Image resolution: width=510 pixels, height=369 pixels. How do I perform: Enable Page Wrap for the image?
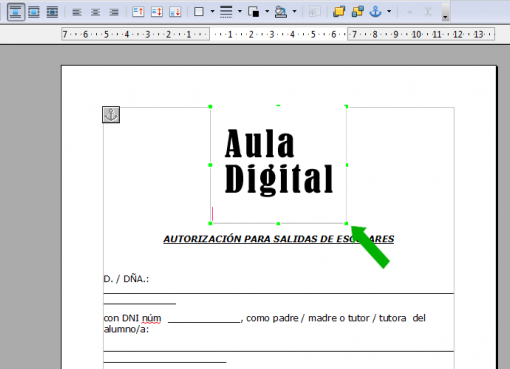[x=34, y=12]
